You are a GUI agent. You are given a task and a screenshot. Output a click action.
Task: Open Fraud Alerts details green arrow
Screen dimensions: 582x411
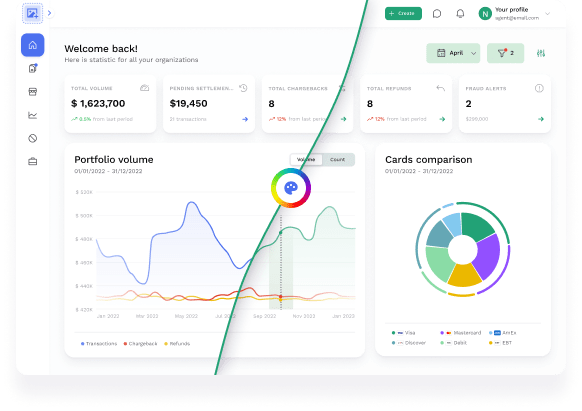pyautogui.click(x=541, y=119)
